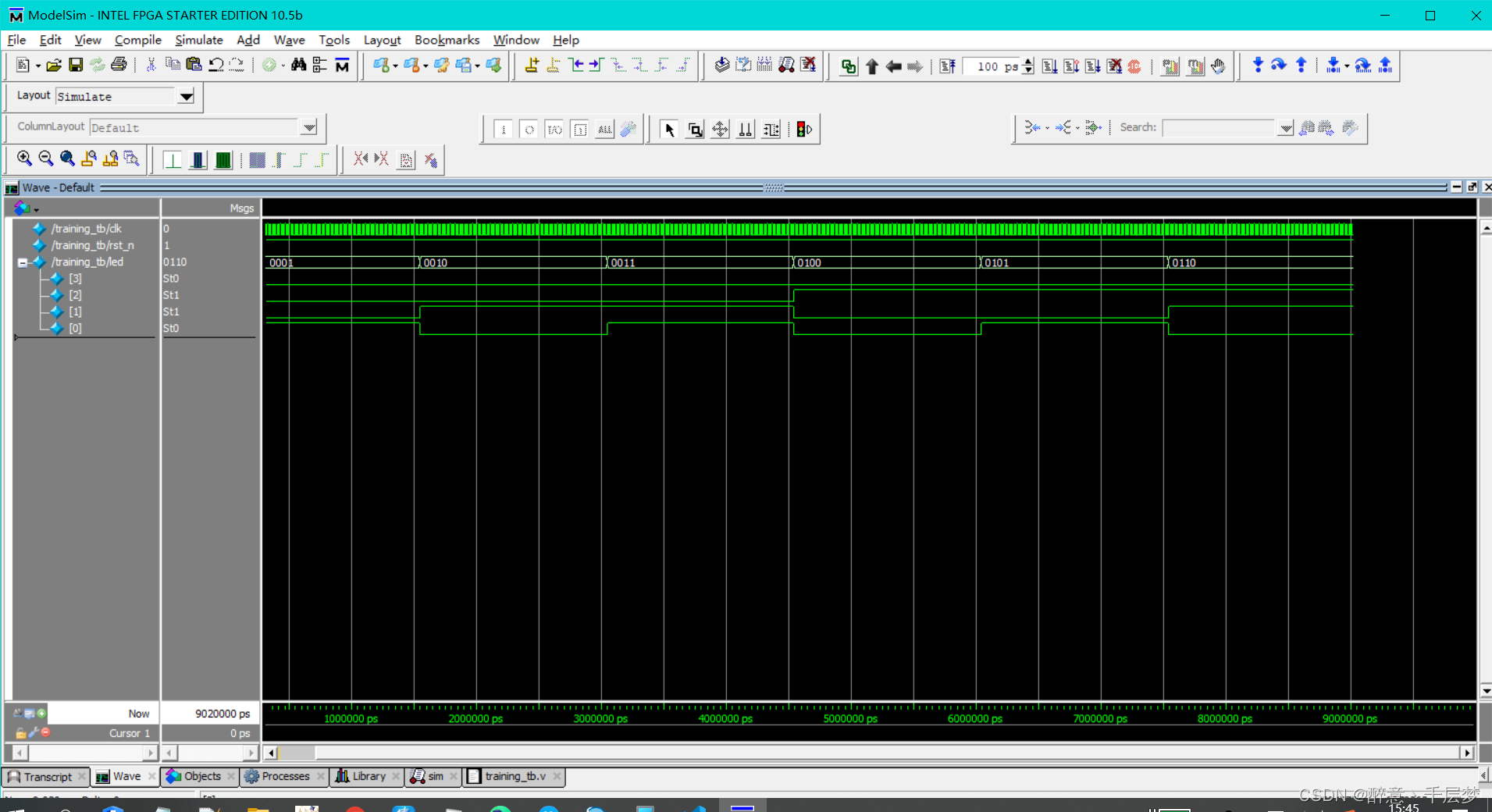The image size is (1492, 812).
Task: Open the Layout Simulate dropdown
Action: (x=186, y=97)
